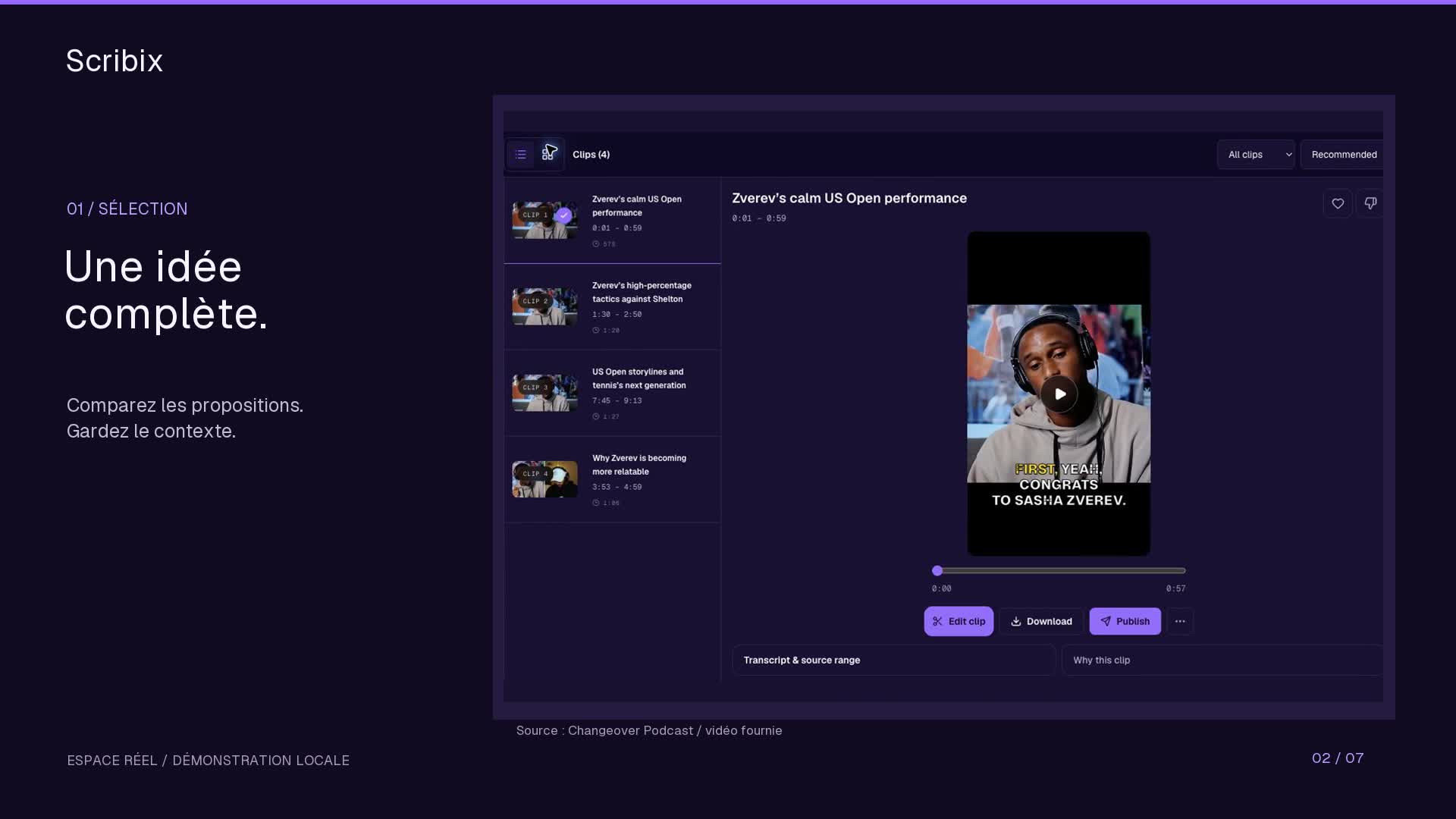Select Zverev's calm US Open performance item
This screenshot has width=1456, height=819.
[x=612, y=221]
